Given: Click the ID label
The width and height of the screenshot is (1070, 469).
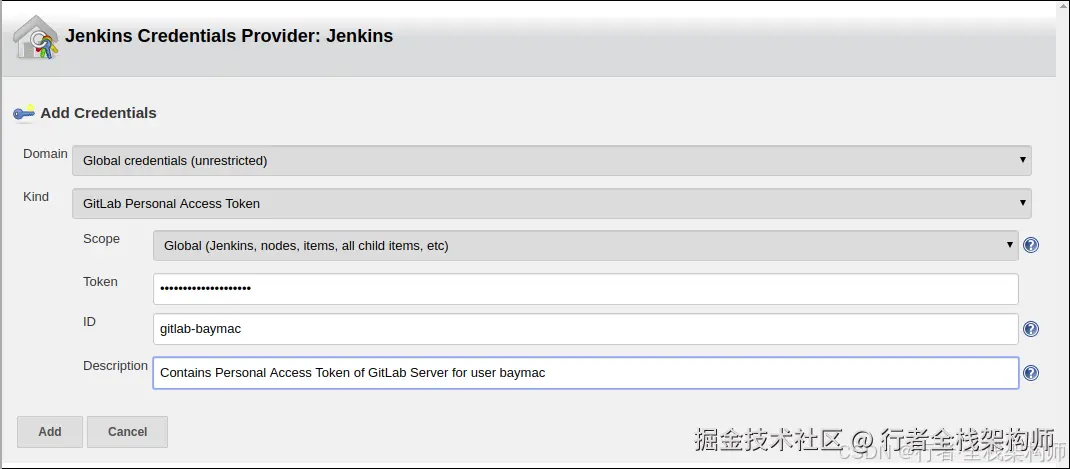Looking at the screenshot, I should pos(89,322).
